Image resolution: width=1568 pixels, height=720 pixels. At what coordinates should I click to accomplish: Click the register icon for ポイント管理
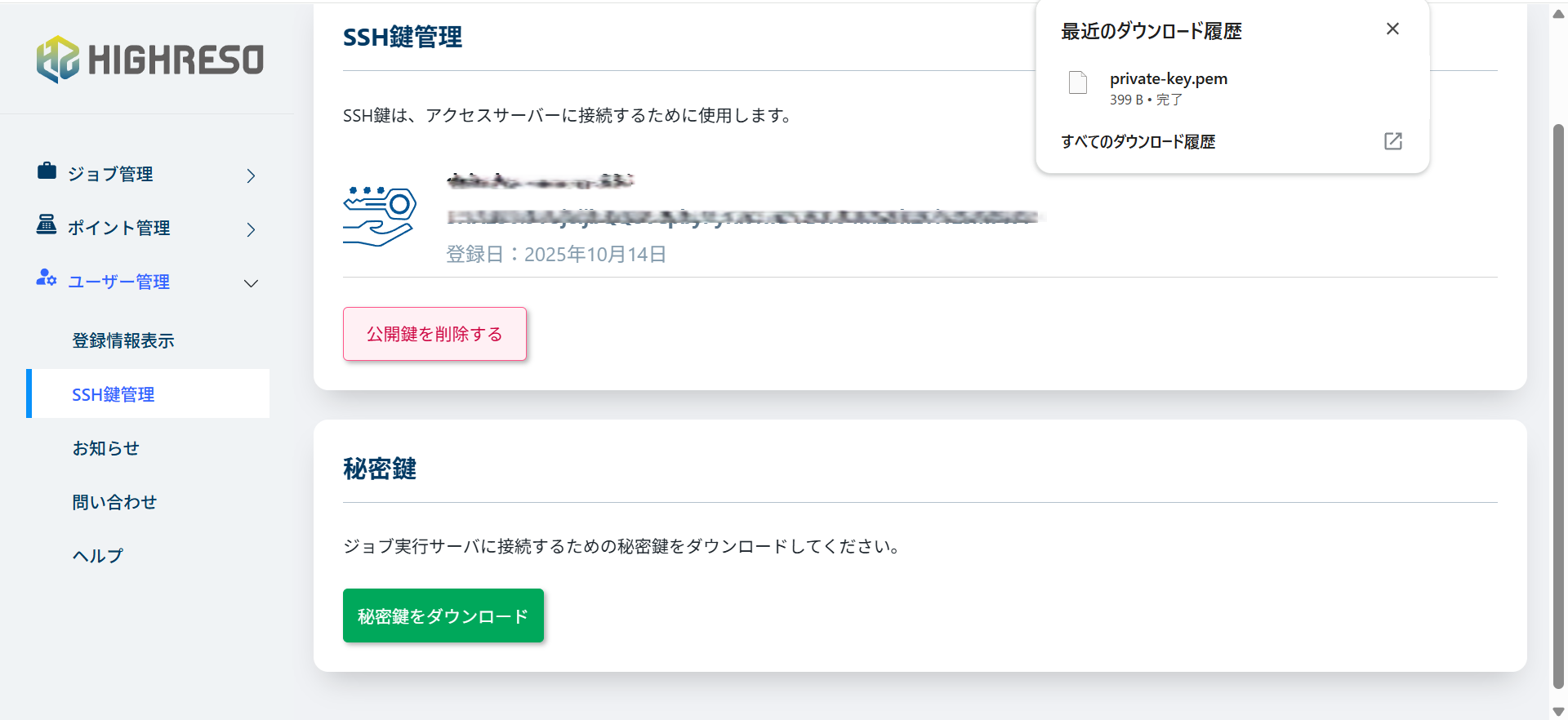47,224
